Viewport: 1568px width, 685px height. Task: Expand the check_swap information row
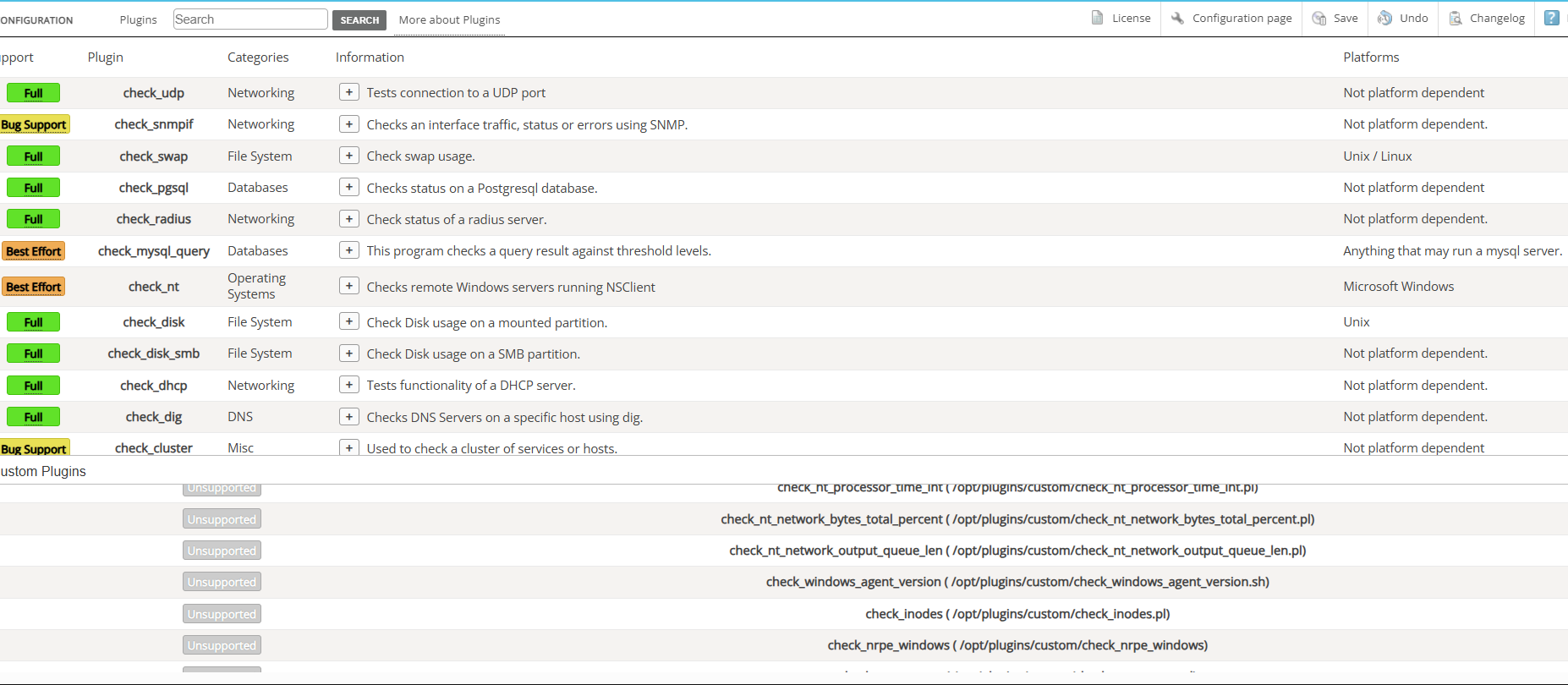coord(348,156)
